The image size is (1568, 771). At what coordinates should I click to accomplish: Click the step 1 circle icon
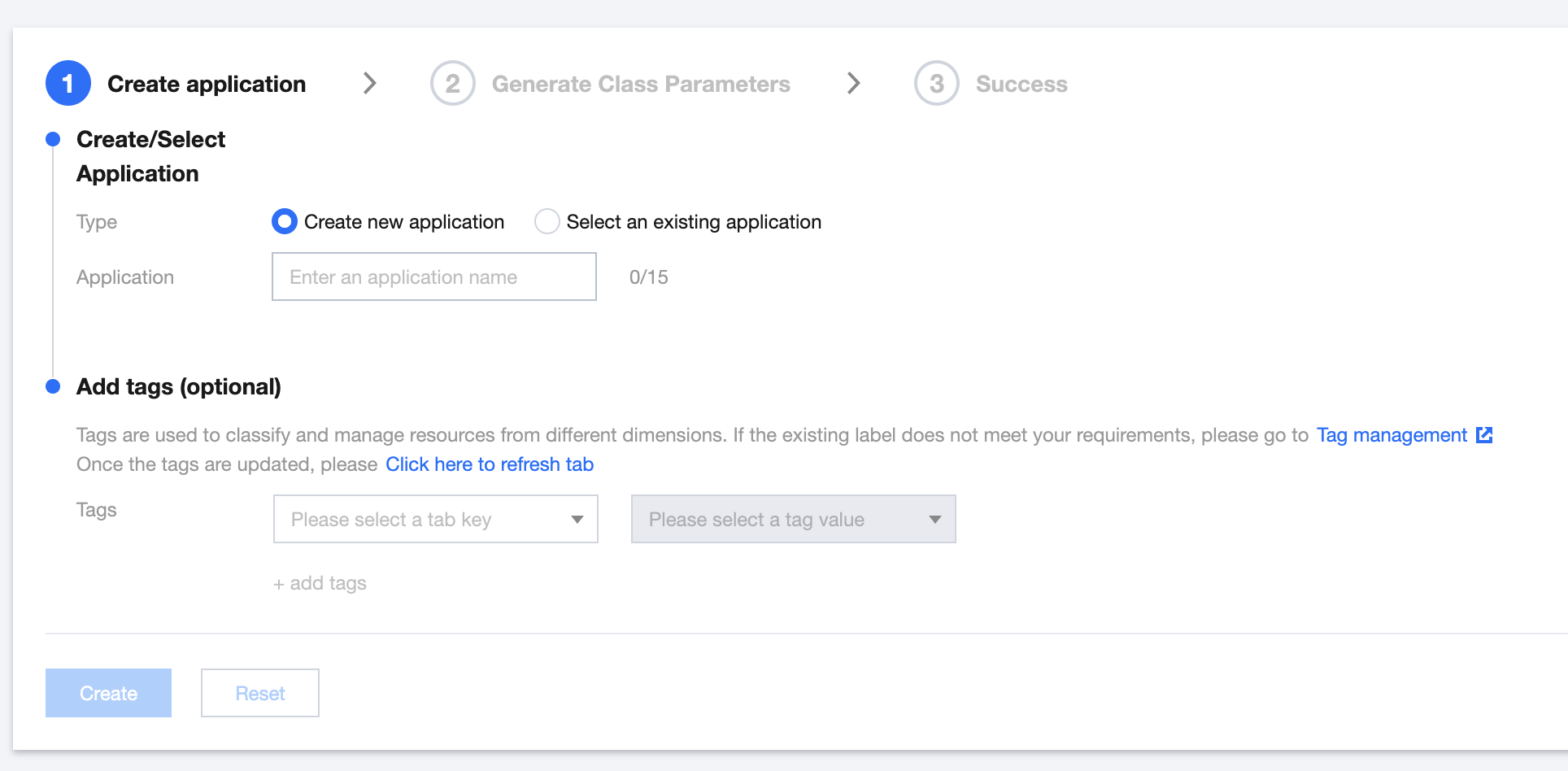(x=68, y=83)
